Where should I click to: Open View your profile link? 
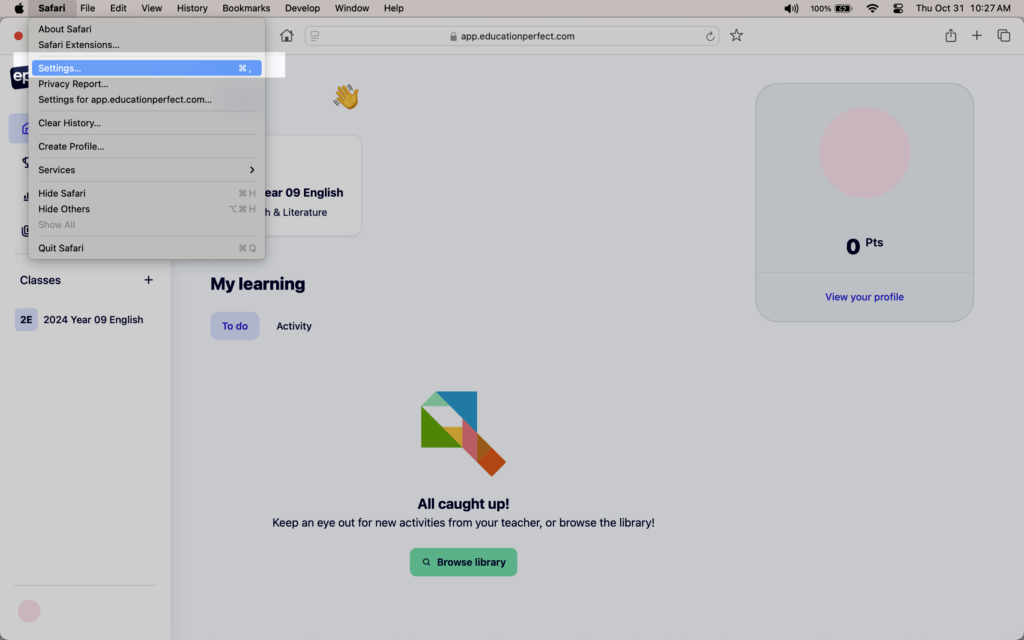(x=864, y=297)
